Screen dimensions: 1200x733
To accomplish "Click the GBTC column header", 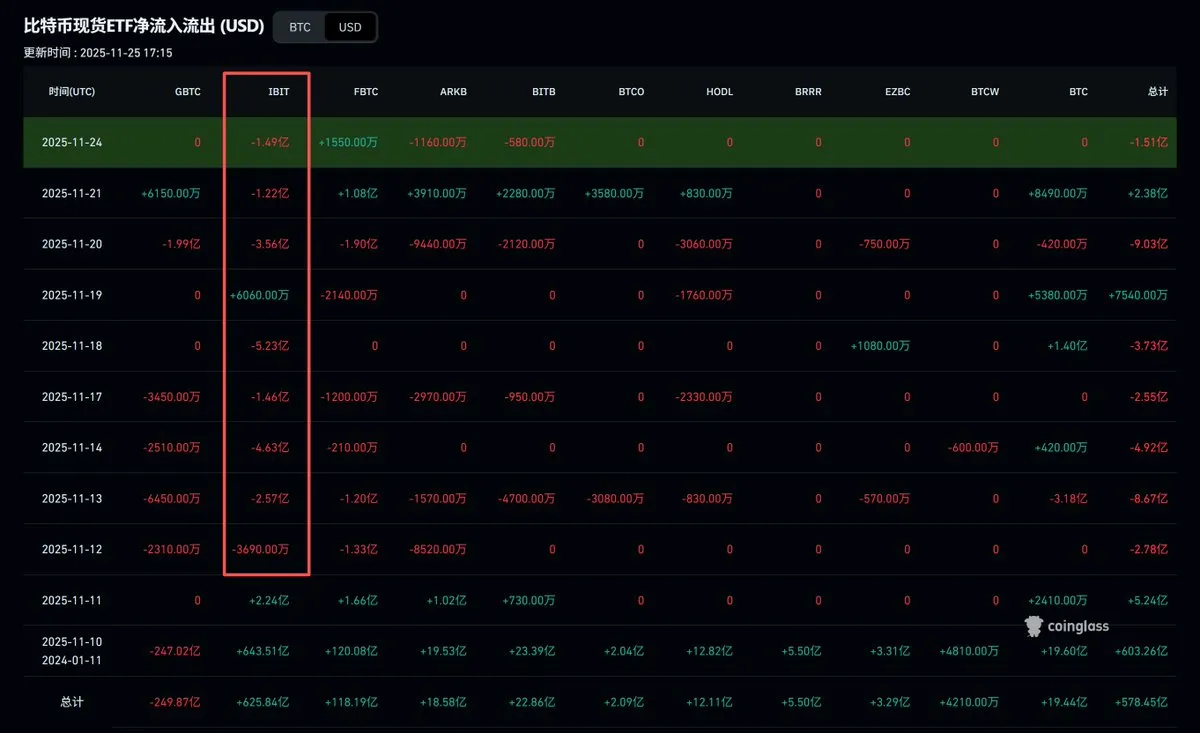I will coord(187,92).
